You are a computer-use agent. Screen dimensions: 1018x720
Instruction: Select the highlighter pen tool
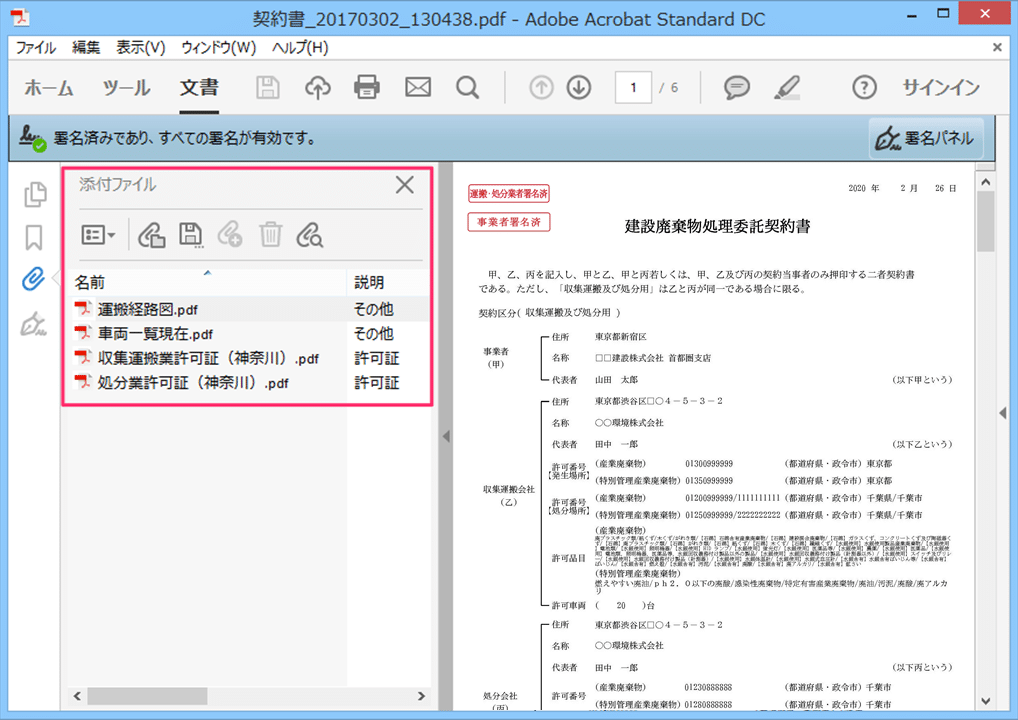[787, 88]
